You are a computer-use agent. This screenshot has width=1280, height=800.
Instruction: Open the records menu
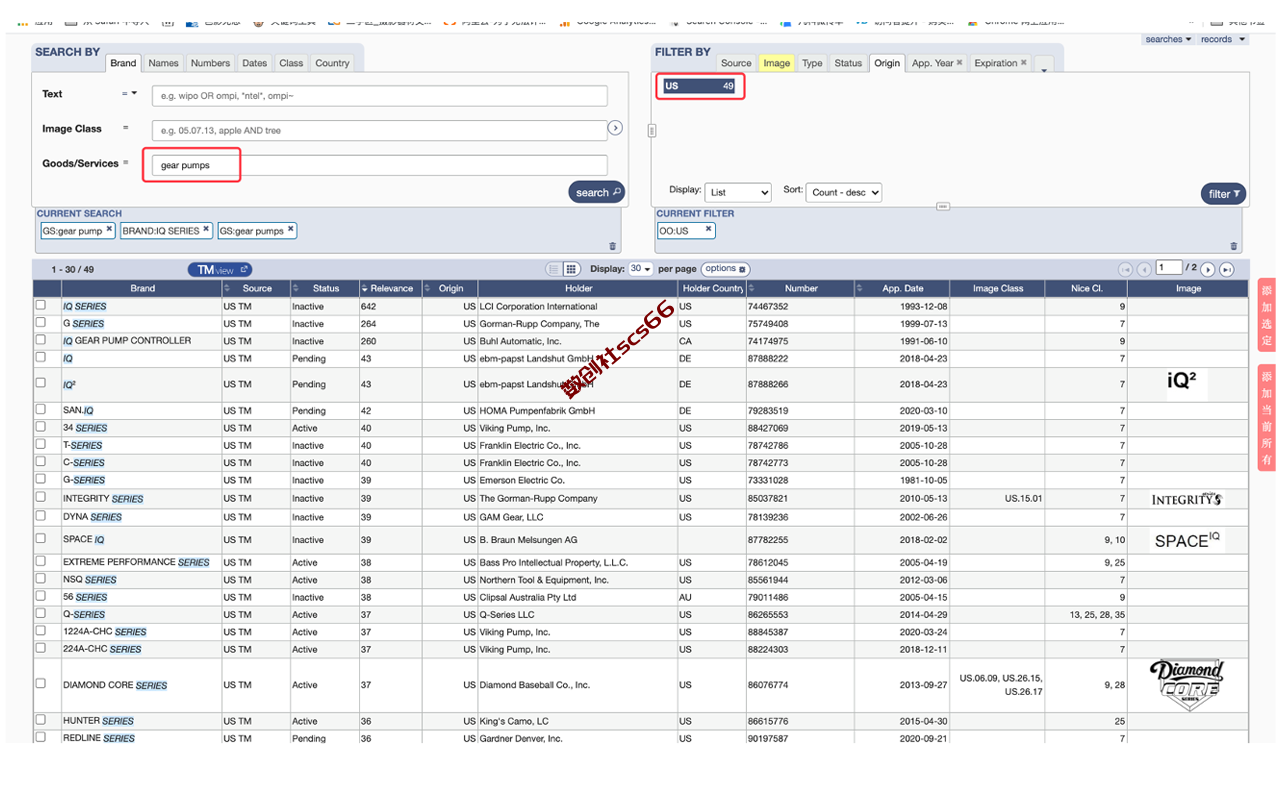coord(1223,40)
